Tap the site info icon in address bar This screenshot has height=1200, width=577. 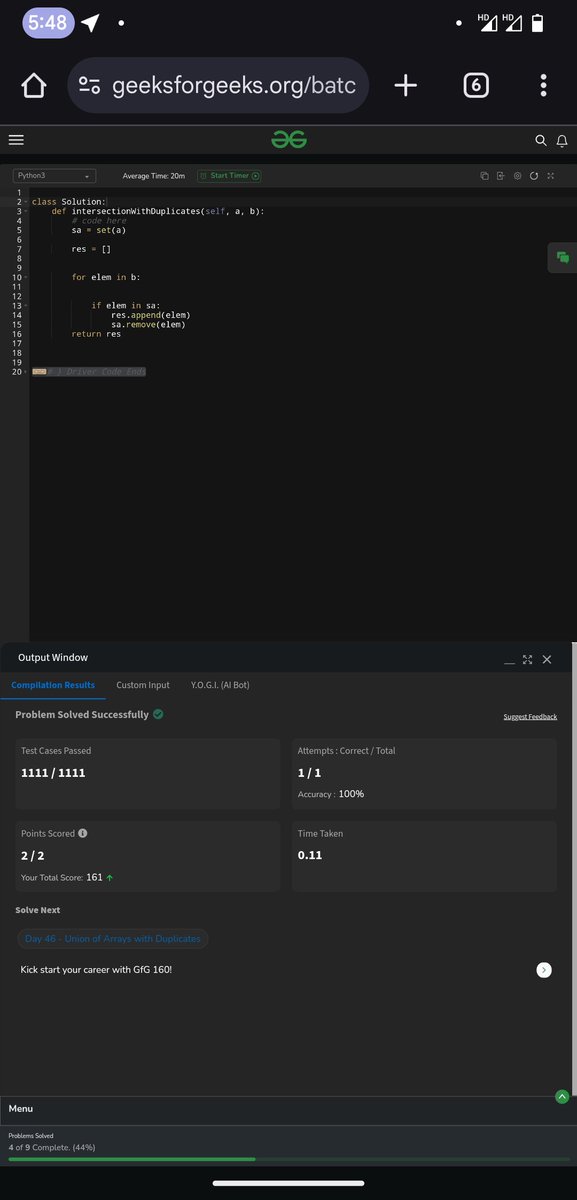coord(90,86)
